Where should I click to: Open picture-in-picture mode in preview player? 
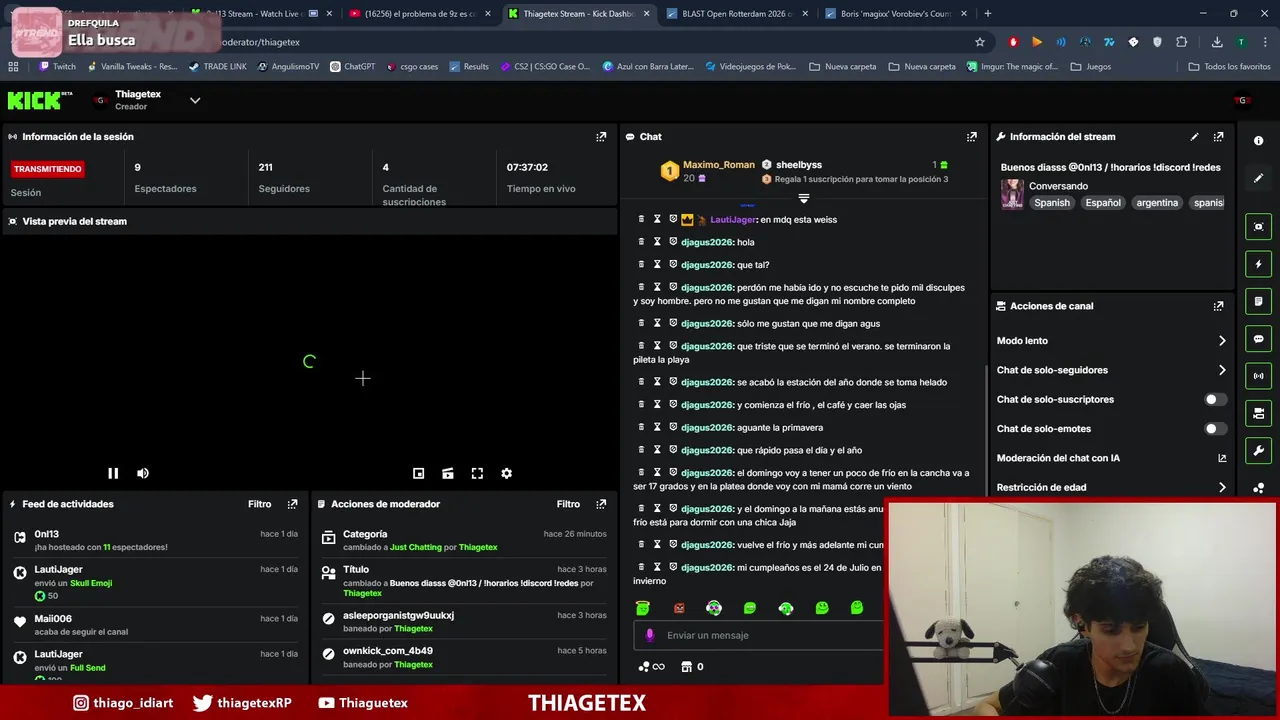pyautogui.click(x=419, y=473)
